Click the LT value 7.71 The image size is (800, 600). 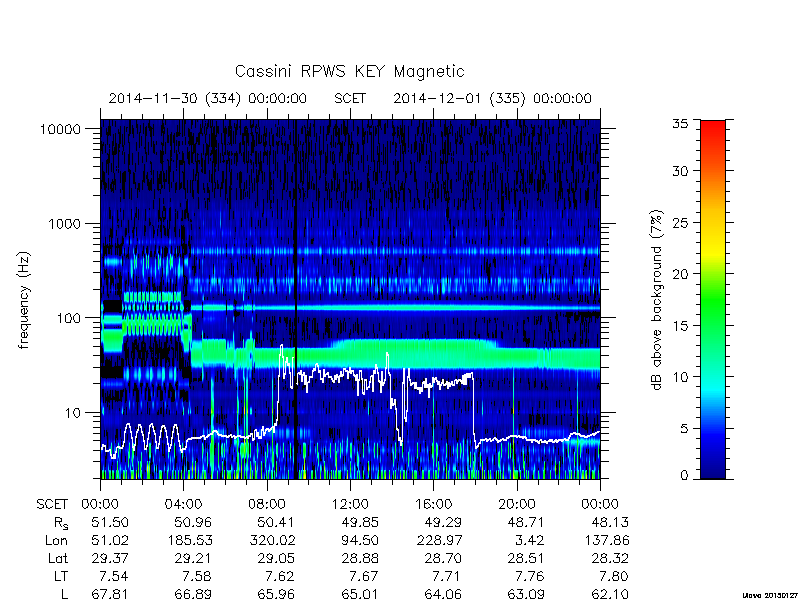click(447, 577)
